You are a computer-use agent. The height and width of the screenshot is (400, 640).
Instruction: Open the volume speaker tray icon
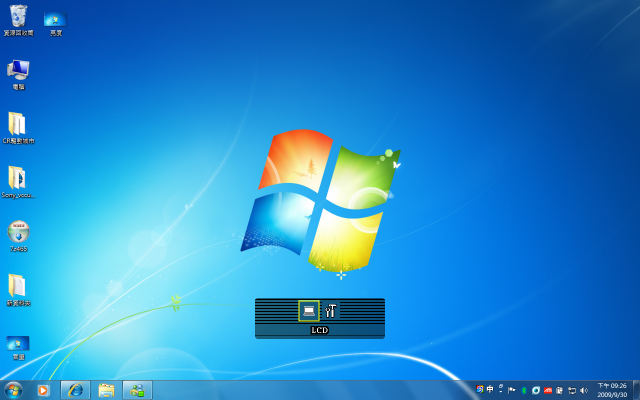click(584, 391)
